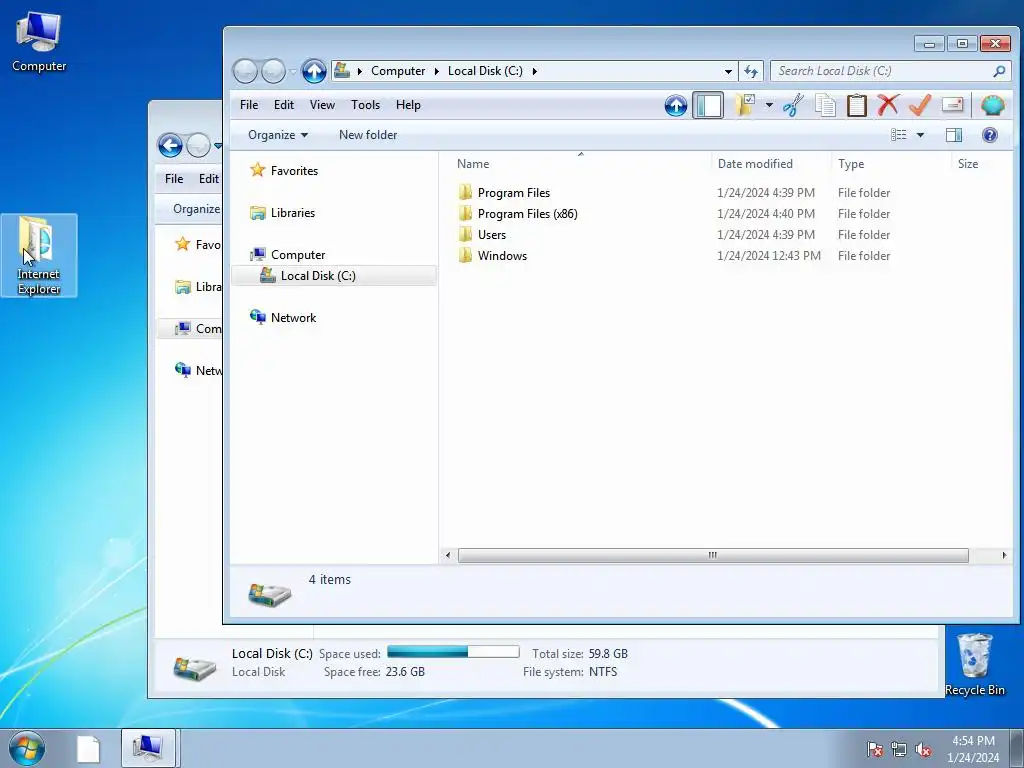Open the View menu
The image size is (1024, 768).
click(322, 105)
